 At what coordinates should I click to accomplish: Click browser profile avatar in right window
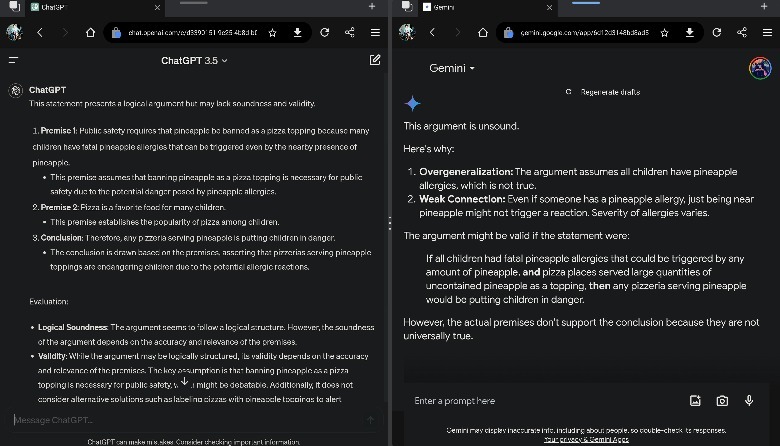pos(406,32)
